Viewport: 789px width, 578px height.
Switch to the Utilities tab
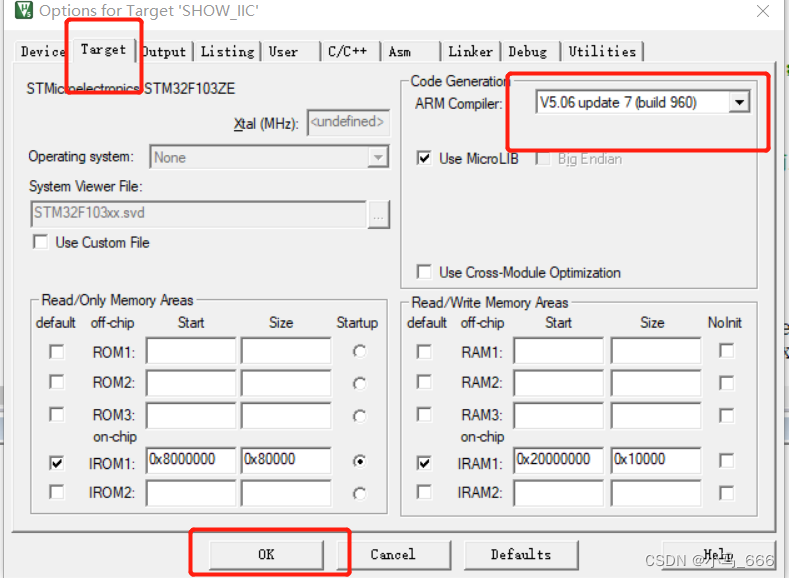(x=602, y=51)
